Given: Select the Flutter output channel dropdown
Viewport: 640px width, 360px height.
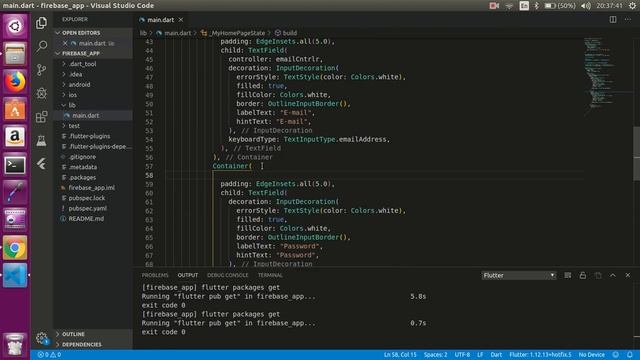Looking at the screenshot, I should pyautogui.click(x=519, y=276).
